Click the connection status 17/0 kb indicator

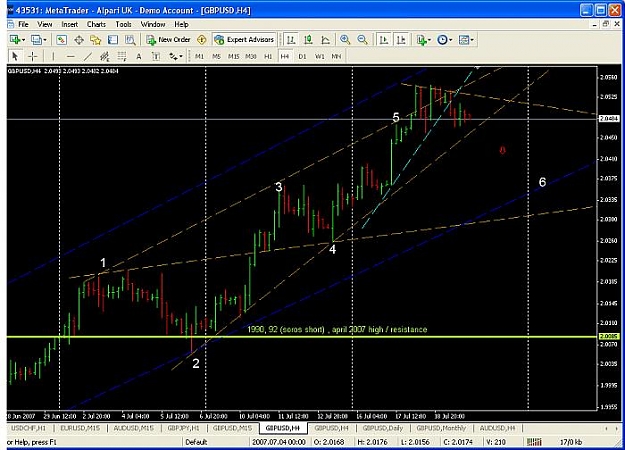point(571,442)
